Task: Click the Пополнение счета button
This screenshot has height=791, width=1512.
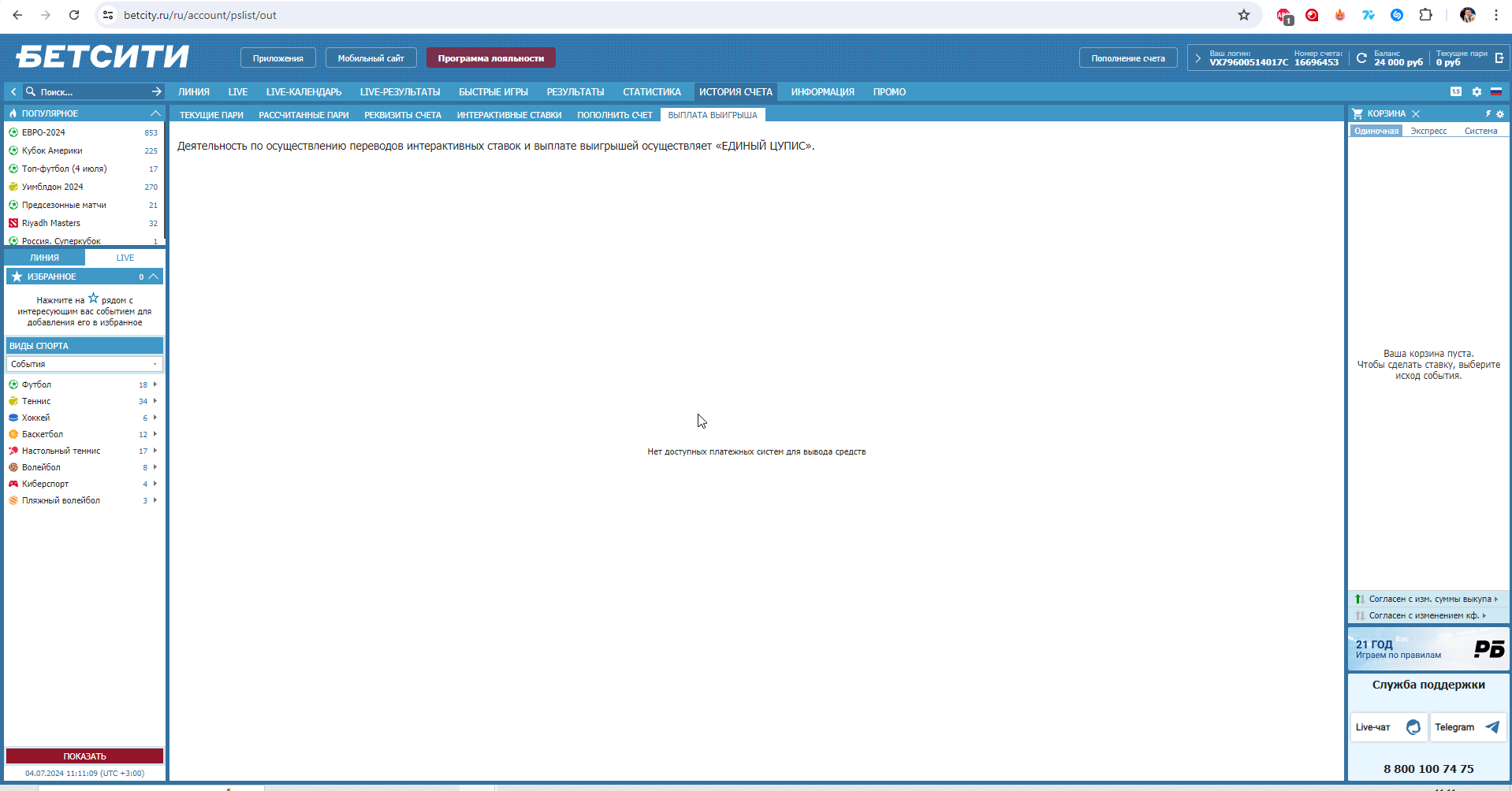Action: (1127, 58)
